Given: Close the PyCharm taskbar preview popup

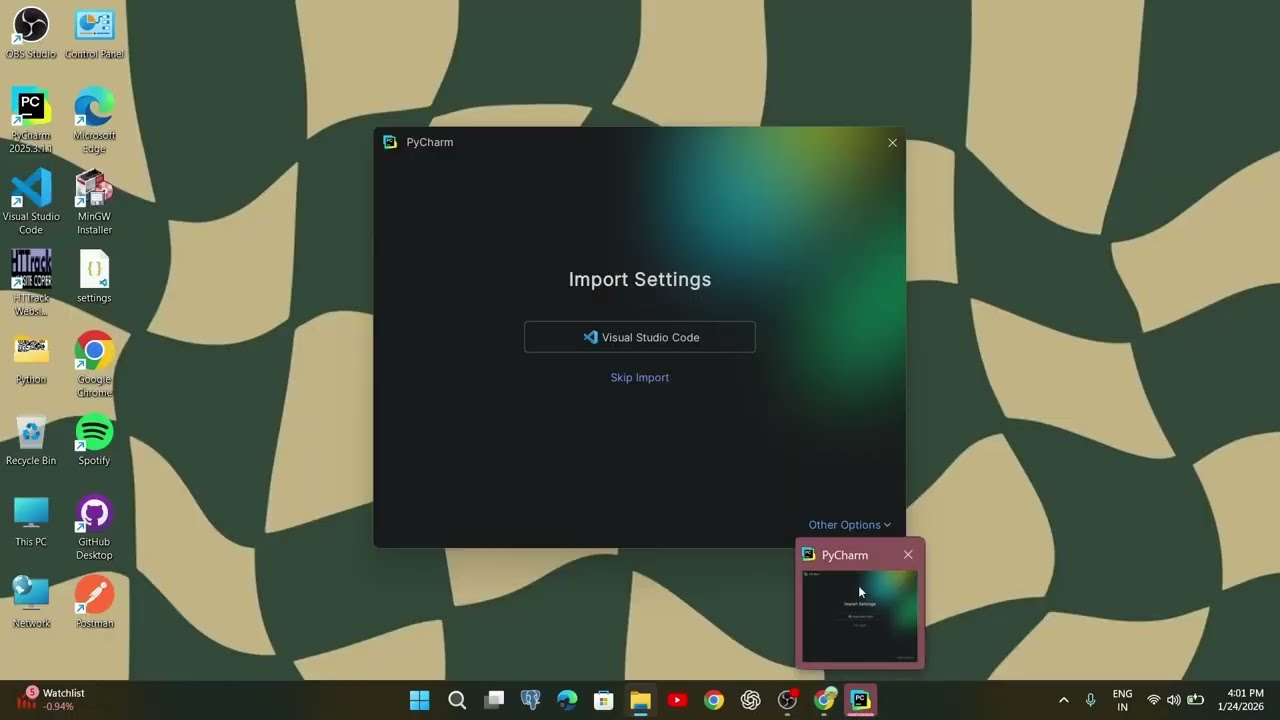Looking at the screenshot, I should pyautogui.click(x=908, y=555).
